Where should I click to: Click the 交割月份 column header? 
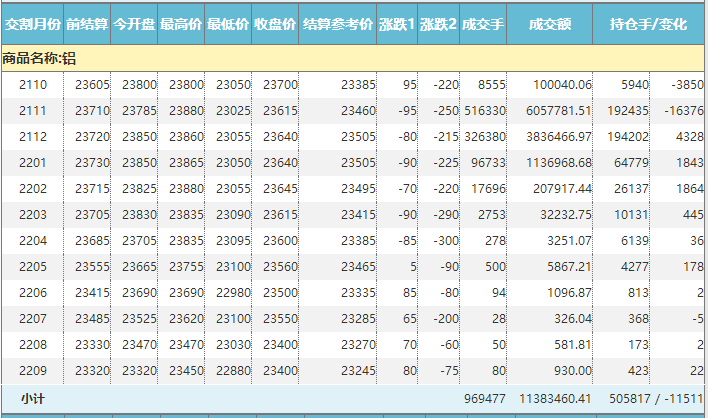[33, 23]
